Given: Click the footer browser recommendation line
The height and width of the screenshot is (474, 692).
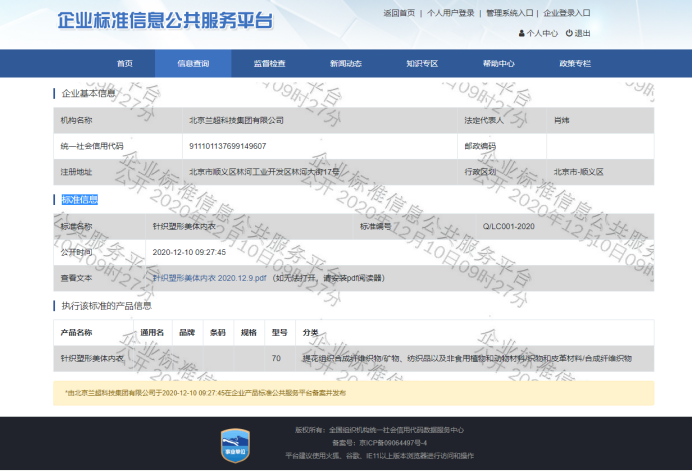Looking at the screenshot, I should pyautogui.click(x=380, y=455).
